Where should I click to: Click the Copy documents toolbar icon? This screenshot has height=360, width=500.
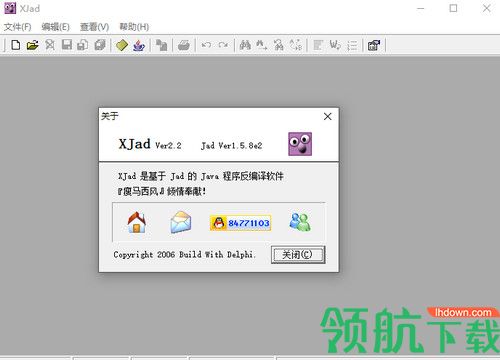[162, 45]
